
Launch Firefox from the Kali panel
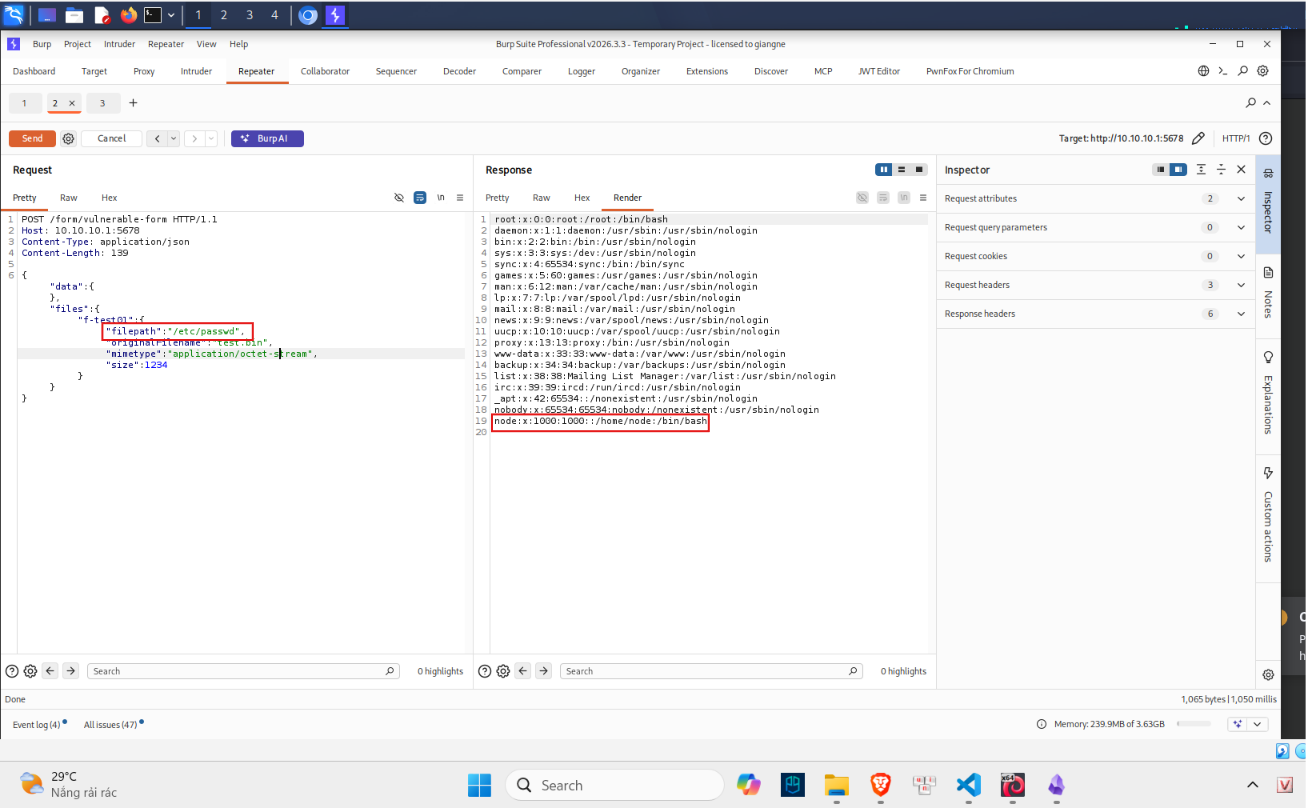click(128, 15)
